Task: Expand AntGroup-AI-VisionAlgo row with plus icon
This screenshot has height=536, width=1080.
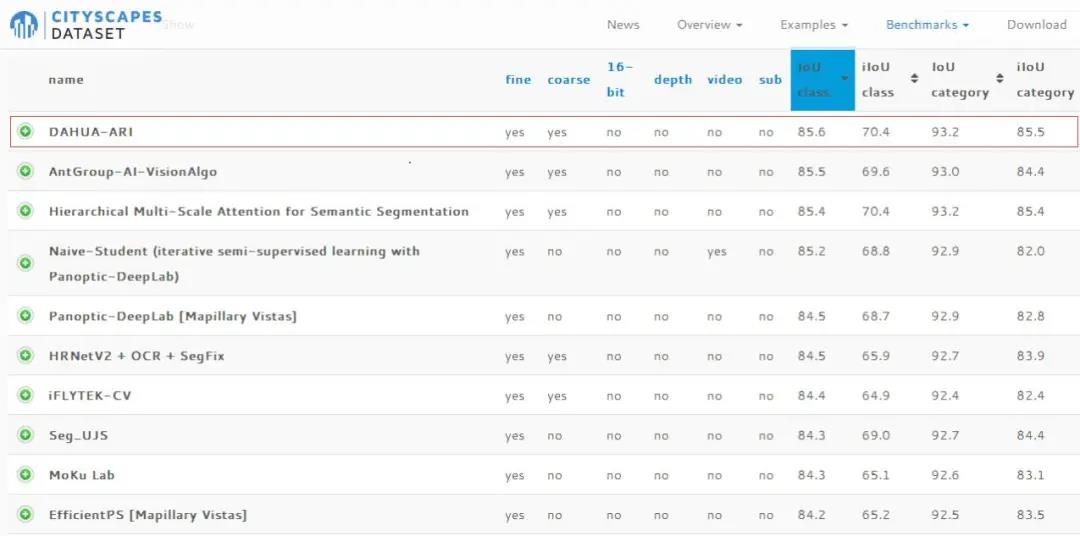Action: pyautogui.click(x=25, y=171)
